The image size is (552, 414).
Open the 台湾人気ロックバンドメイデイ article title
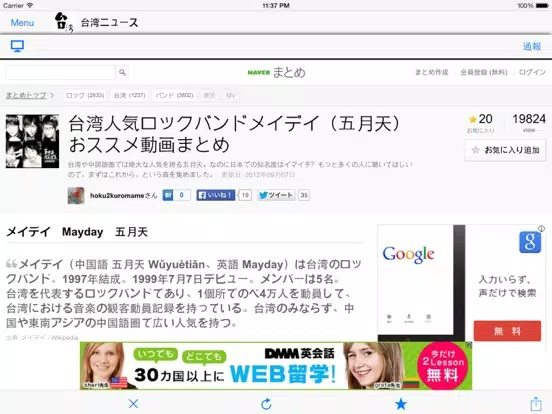235,134
